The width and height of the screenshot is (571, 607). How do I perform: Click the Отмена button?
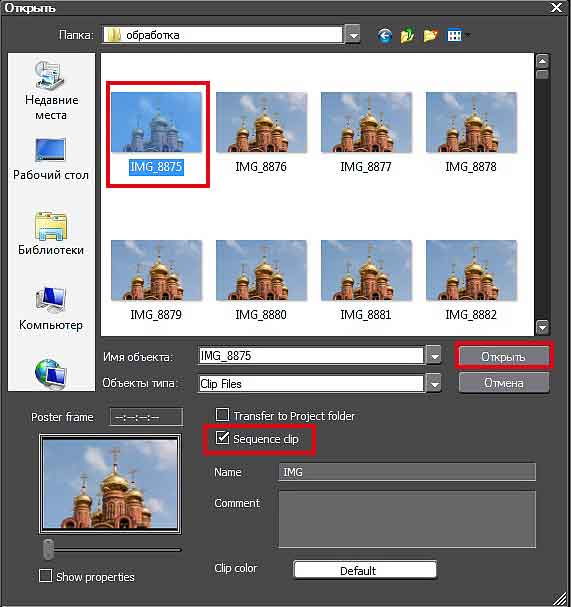tap(504, 383)
